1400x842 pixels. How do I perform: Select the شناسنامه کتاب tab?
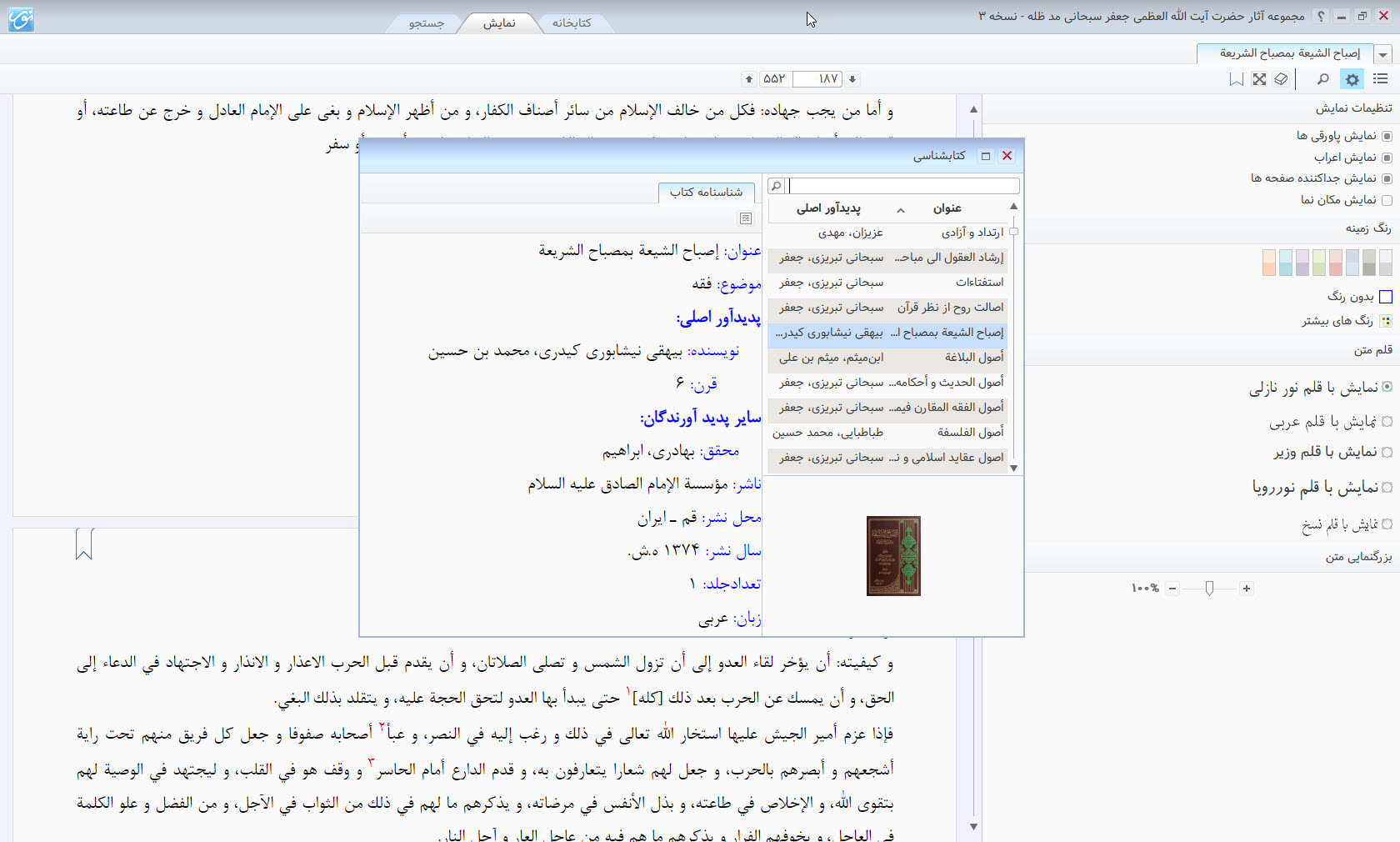pos(706,193)
